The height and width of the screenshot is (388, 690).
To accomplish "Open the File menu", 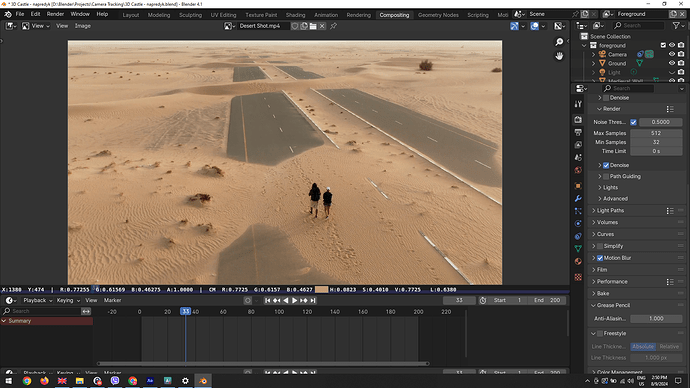I will (x=20, y=14).
